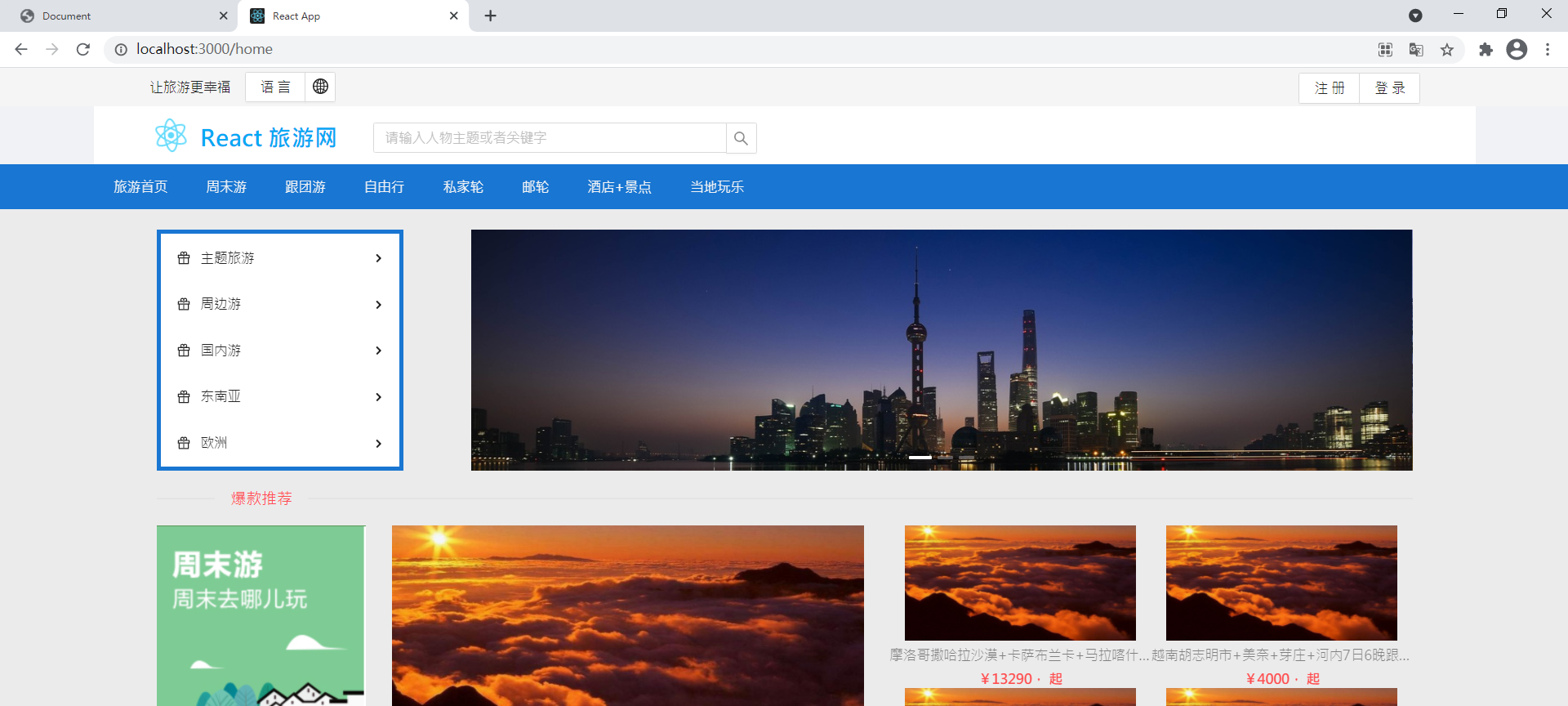
Task: Click the 让旅游更幸福 slogan text
Action: (x=190, y=87)
